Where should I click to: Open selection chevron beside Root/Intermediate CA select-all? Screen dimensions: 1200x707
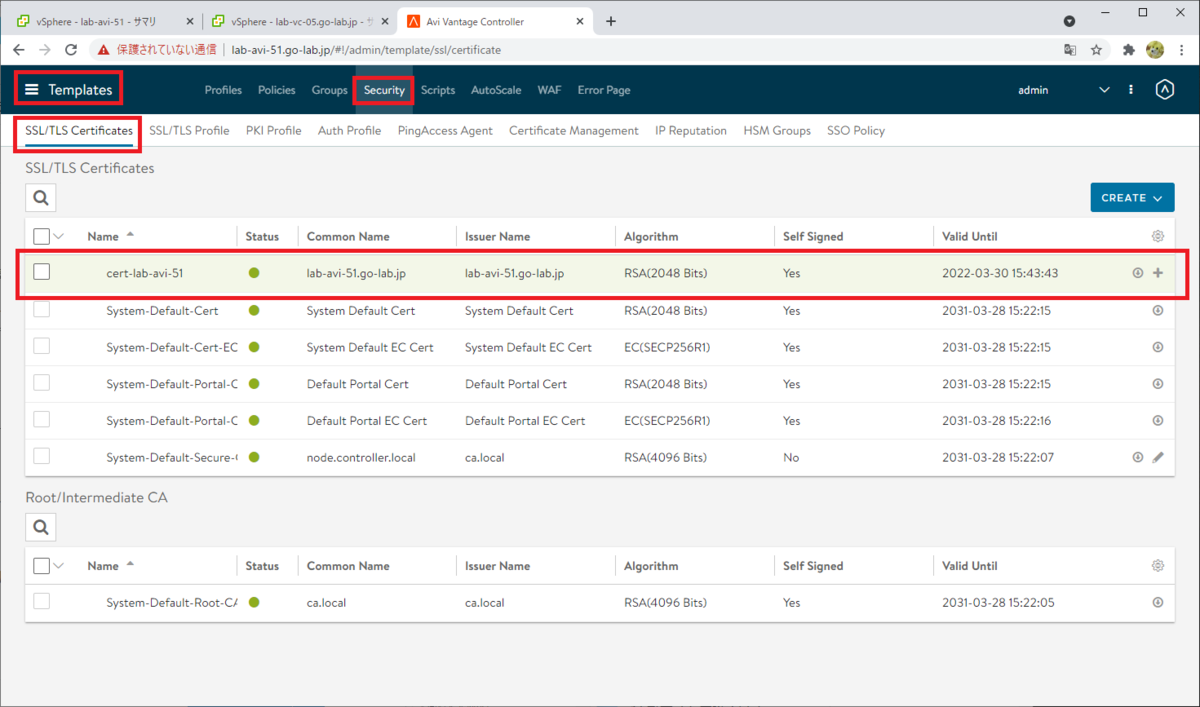(58, 566)
